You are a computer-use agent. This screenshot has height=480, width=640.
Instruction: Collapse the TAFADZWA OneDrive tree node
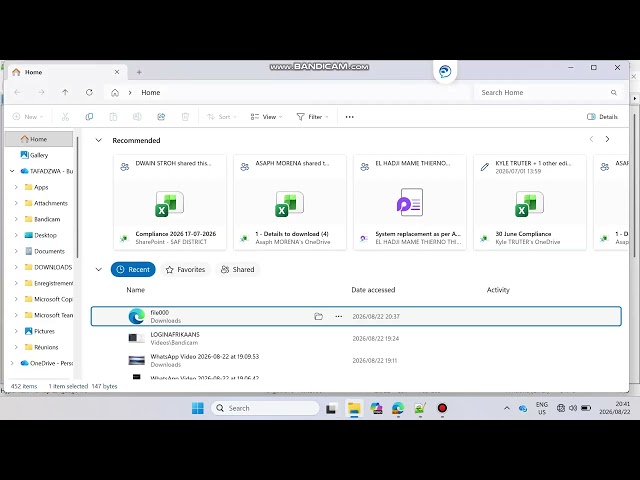click(x=12, y=171)
